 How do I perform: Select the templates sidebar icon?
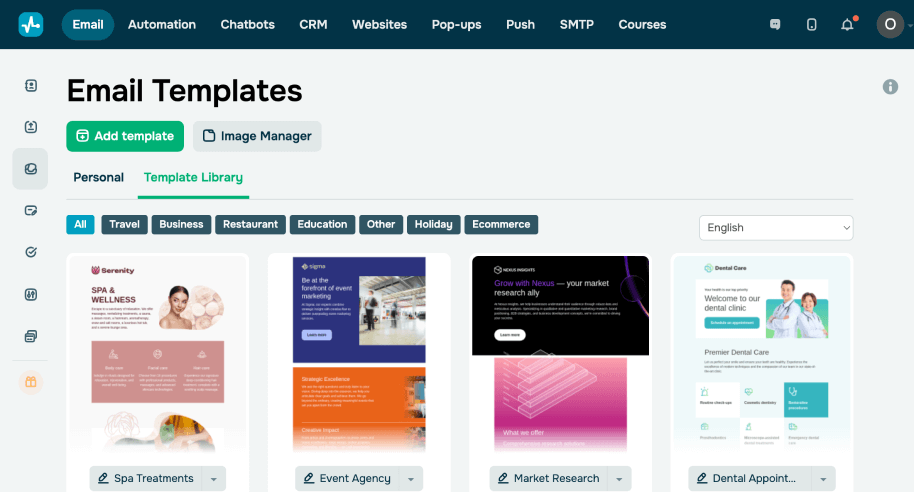30,169
